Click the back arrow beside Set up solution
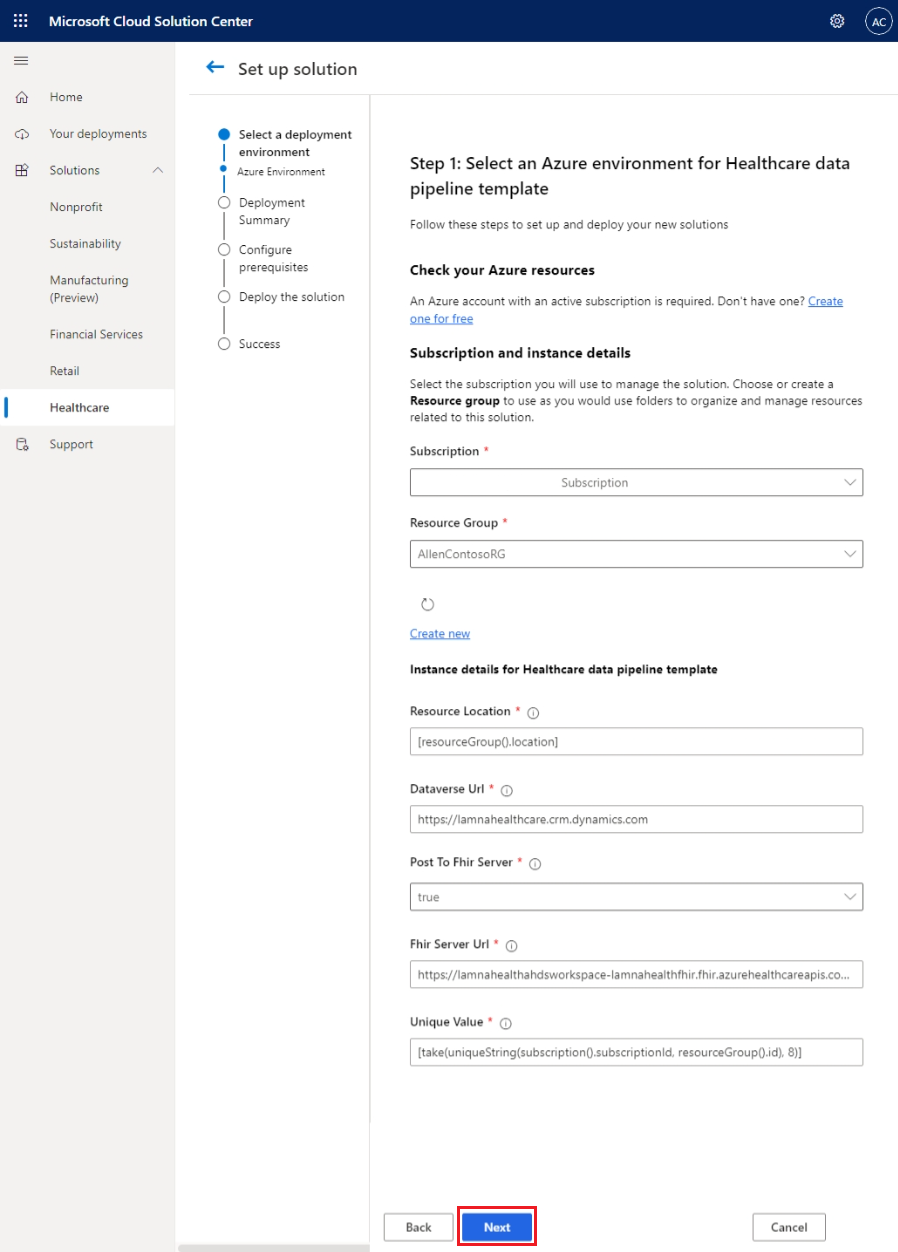The height and width of the screenshot is (1252, 898). point(214,67)
